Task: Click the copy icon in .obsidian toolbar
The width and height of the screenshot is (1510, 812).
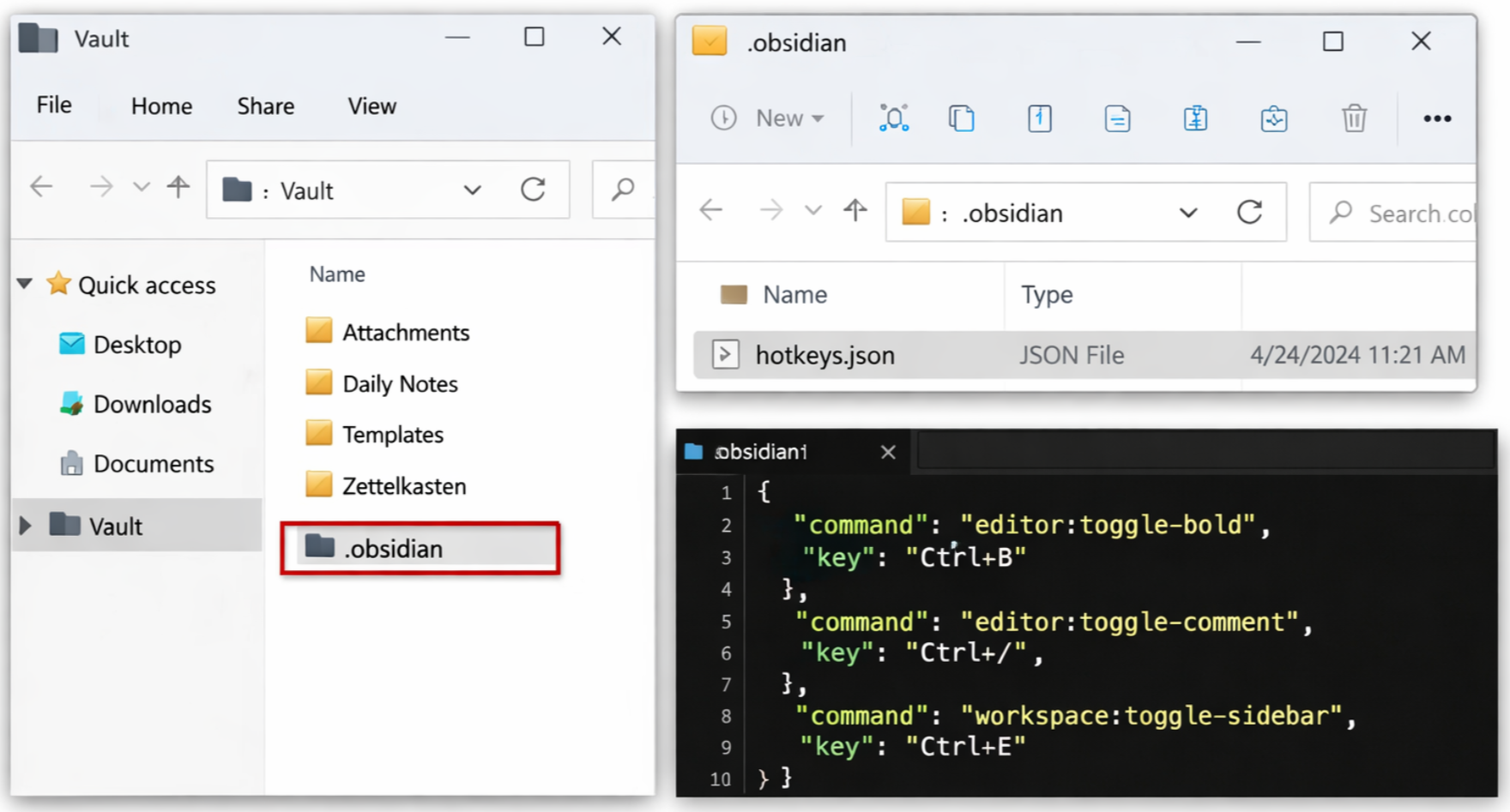Action: (961, 118)
